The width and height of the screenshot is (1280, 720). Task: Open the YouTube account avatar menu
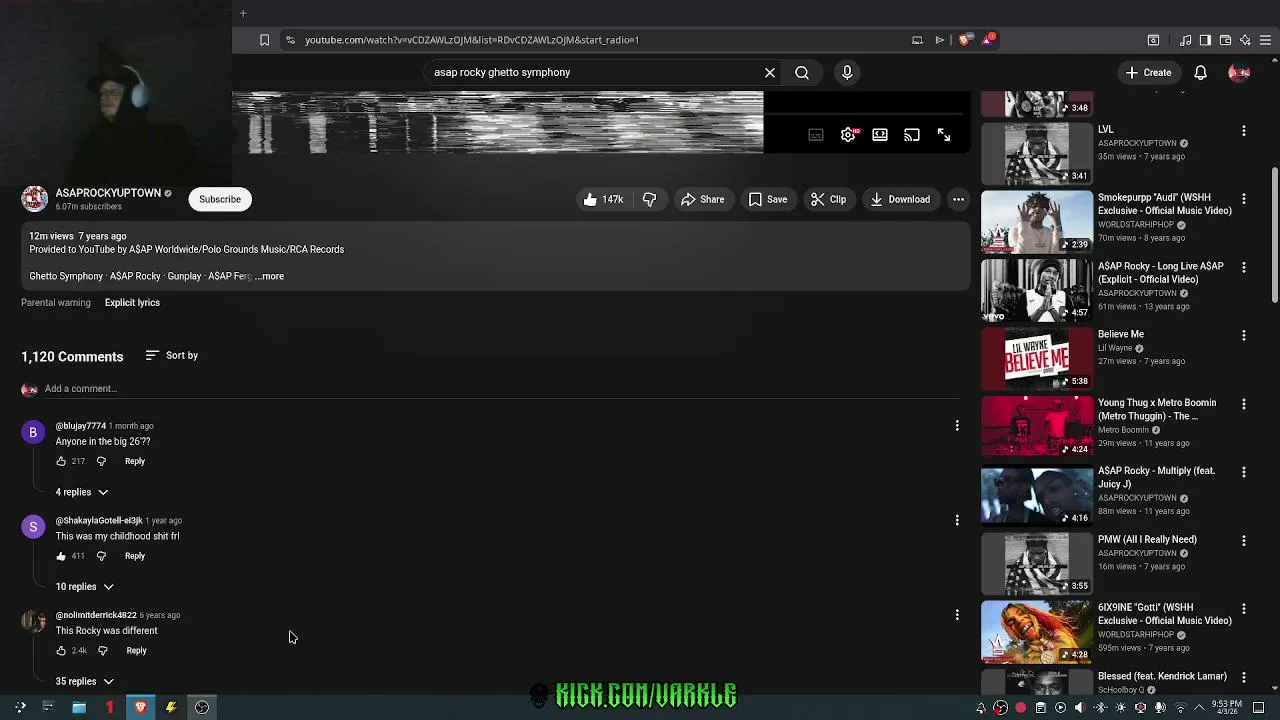(1239, 73)
